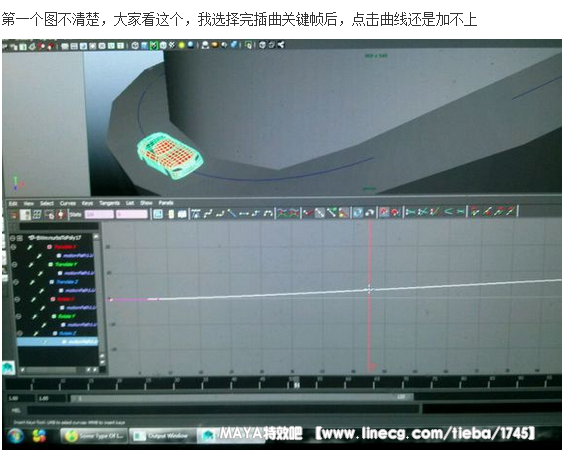Select the Region Keys tool icon

click(49, 215)
